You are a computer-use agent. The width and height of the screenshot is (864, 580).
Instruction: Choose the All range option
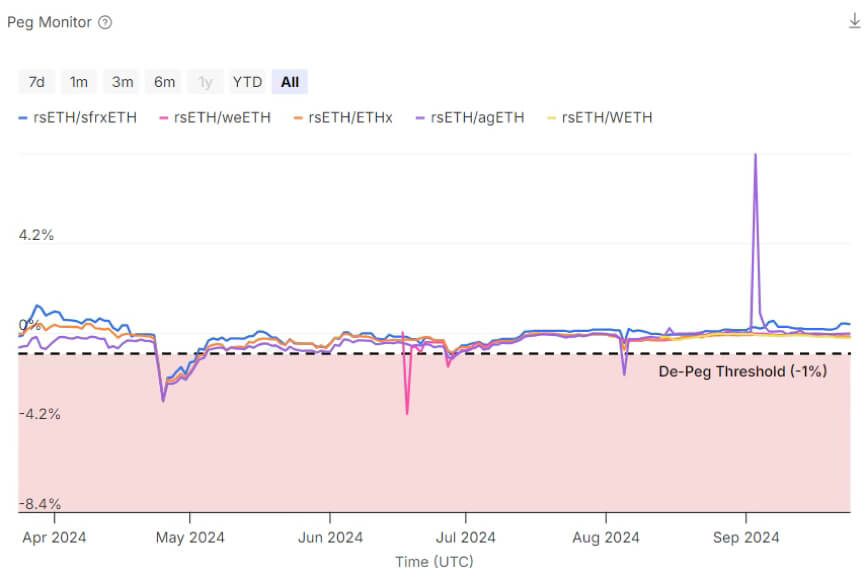(290, 82)
